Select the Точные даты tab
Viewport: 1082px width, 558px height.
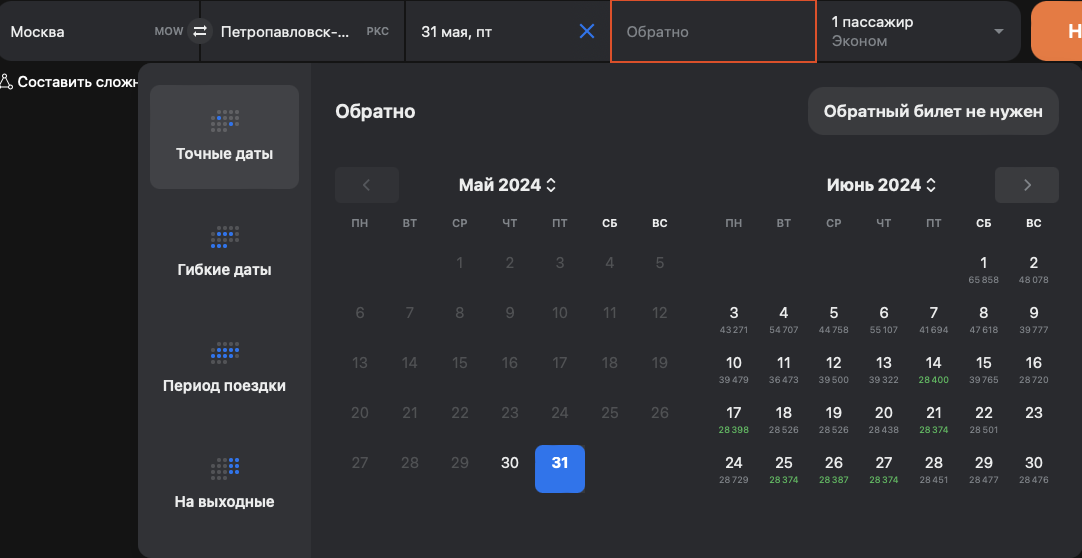pyautogui.click(x=224, y=137)
